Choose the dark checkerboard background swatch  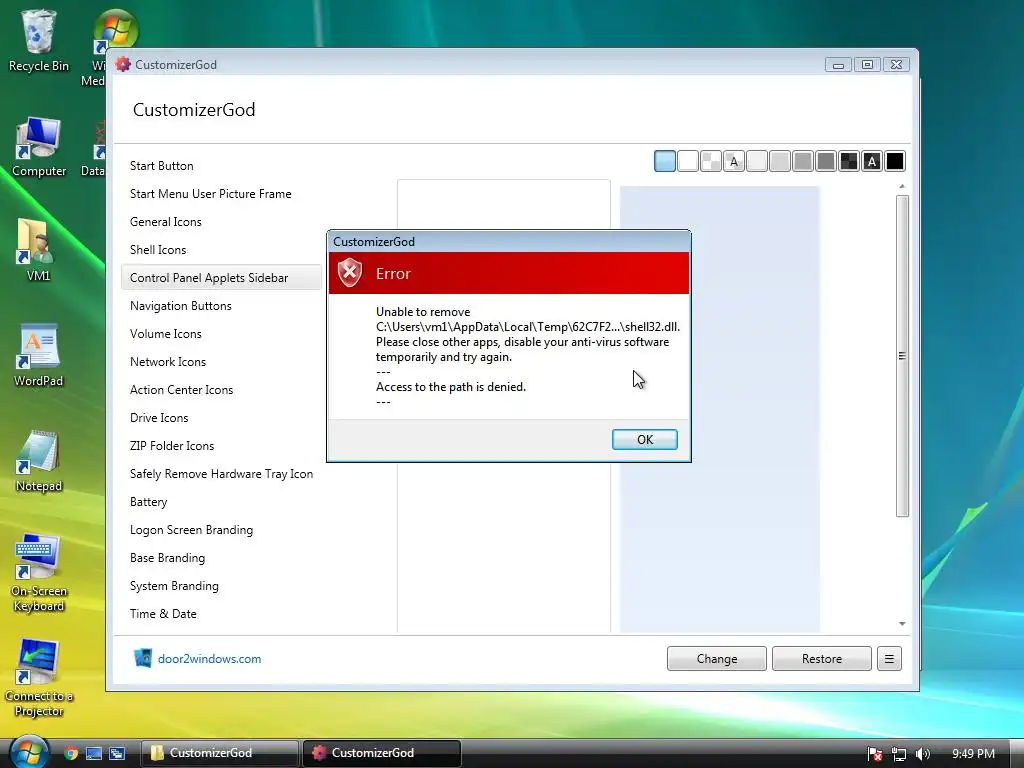[848, 161]
